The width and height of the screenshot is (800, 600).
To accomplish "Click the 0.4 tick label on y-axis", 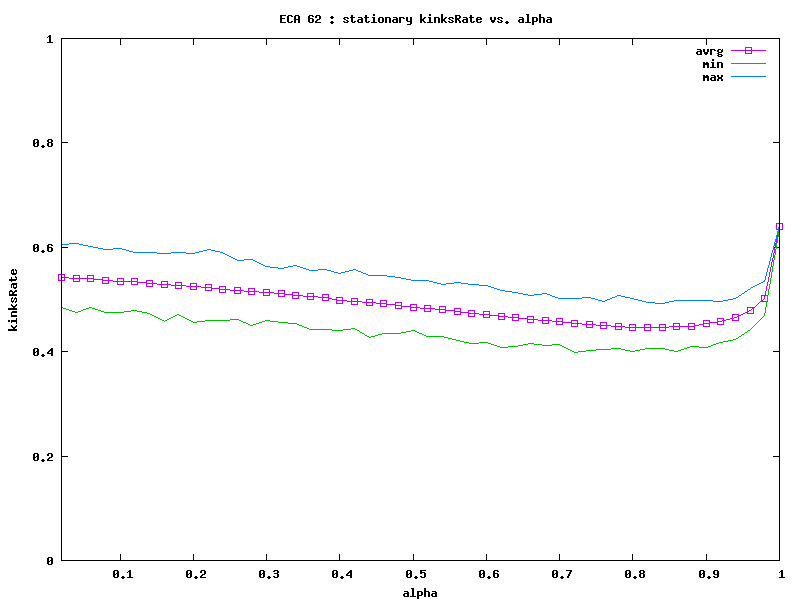I will [x=41, y=352].
